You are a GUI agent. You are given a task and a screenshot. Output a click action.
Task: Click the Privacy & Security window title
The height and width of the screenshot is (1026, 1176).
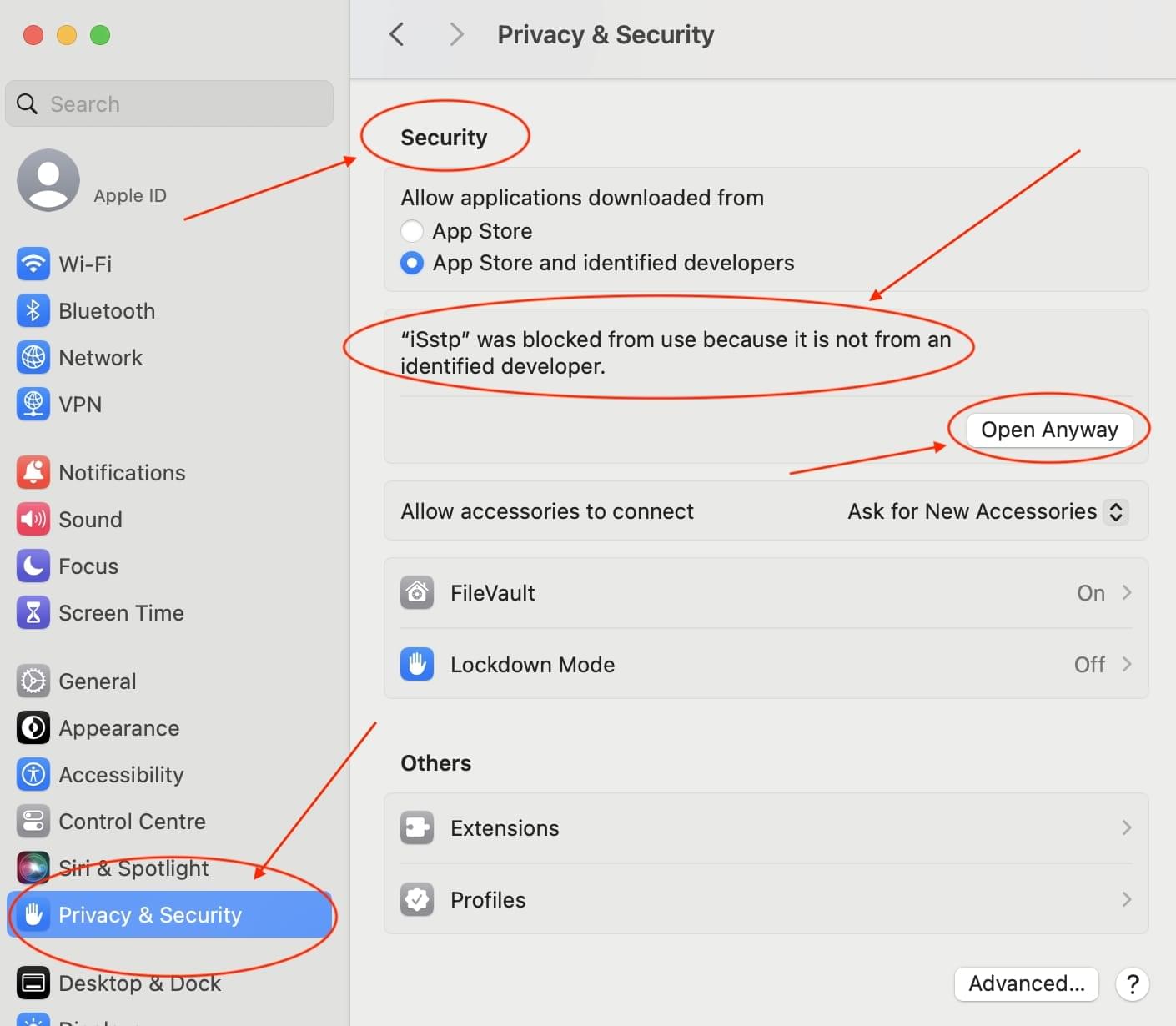pyautogui.click(x=606, y=35)
